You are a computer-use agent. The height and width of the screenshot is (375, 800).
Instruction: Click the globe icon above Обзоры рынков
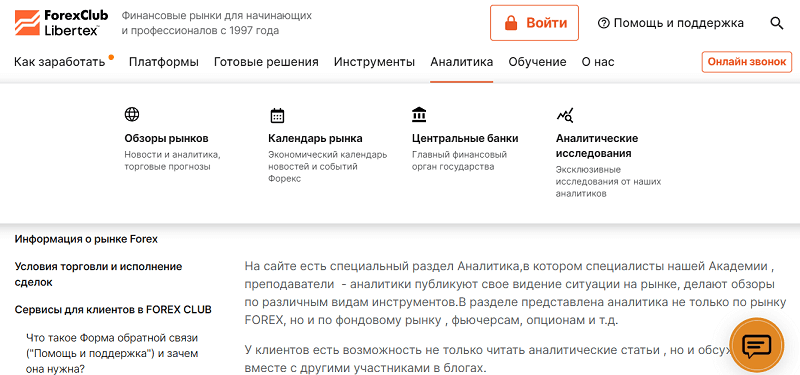tap(132, 114)
